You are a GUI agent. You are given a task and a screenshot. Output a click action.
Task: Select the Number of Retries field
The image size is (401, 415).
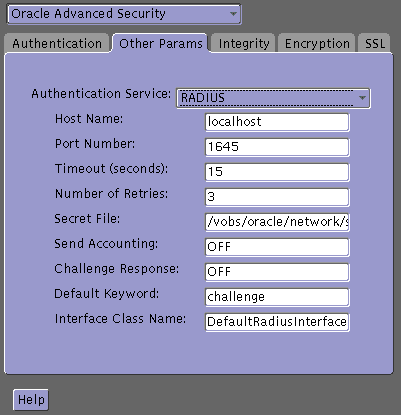tap(277, 197)
